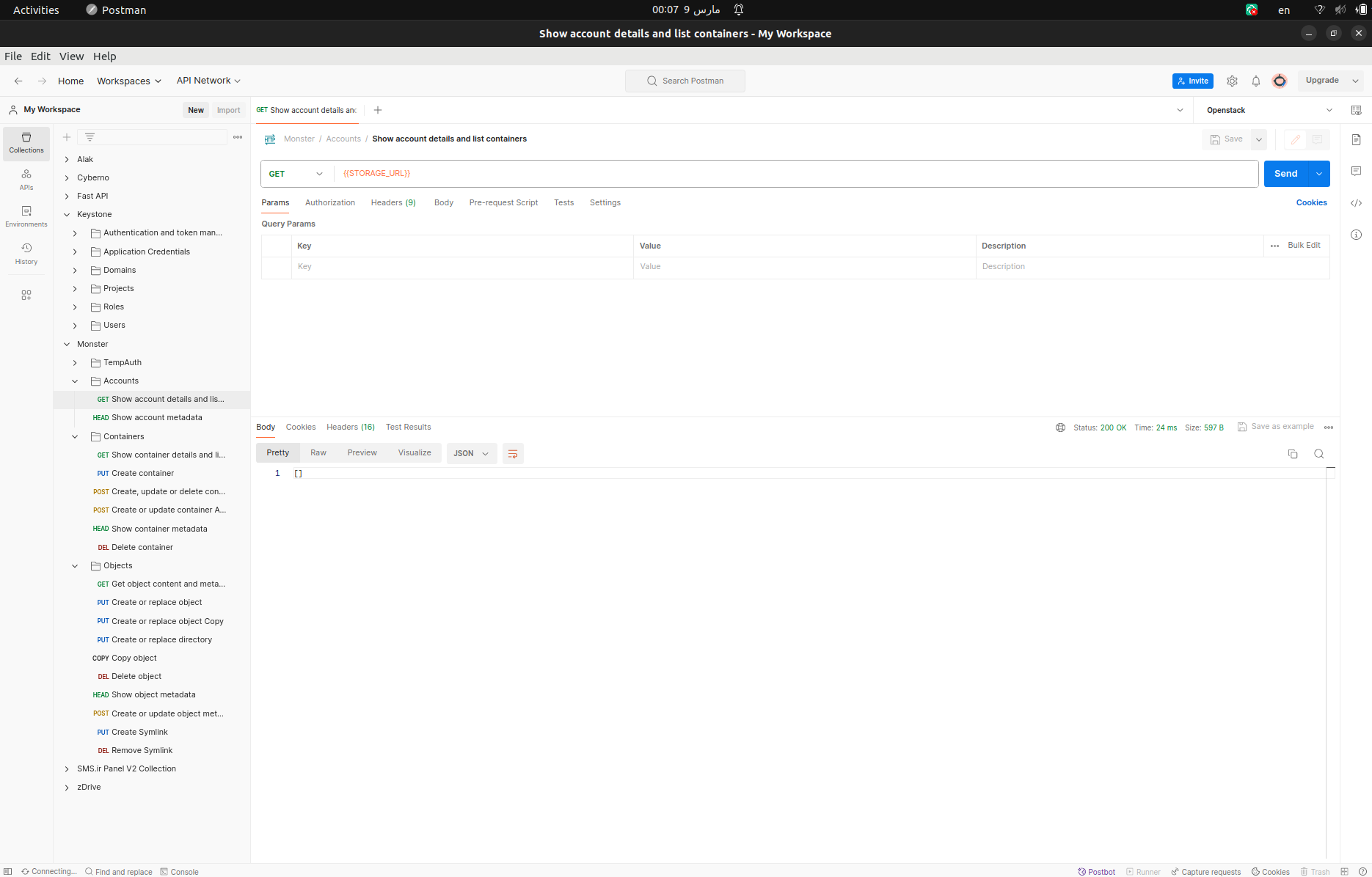Image resolution: width=1372 pixels, height=877 pixels.
Task: Open the Environments sidebar panel
Action: [x=26, y=216]
